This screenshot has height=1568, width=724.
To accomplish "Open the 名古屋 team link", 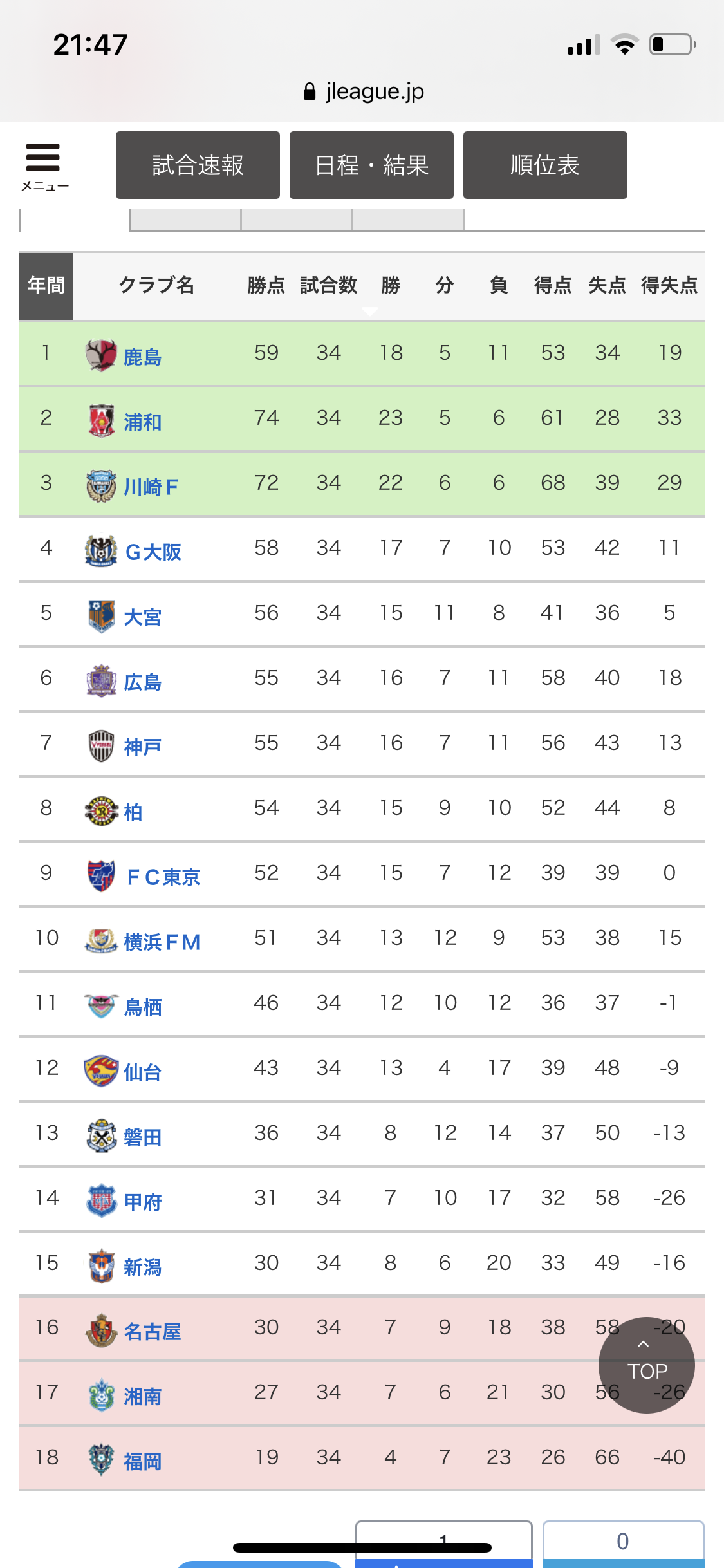I will 153,1331.
